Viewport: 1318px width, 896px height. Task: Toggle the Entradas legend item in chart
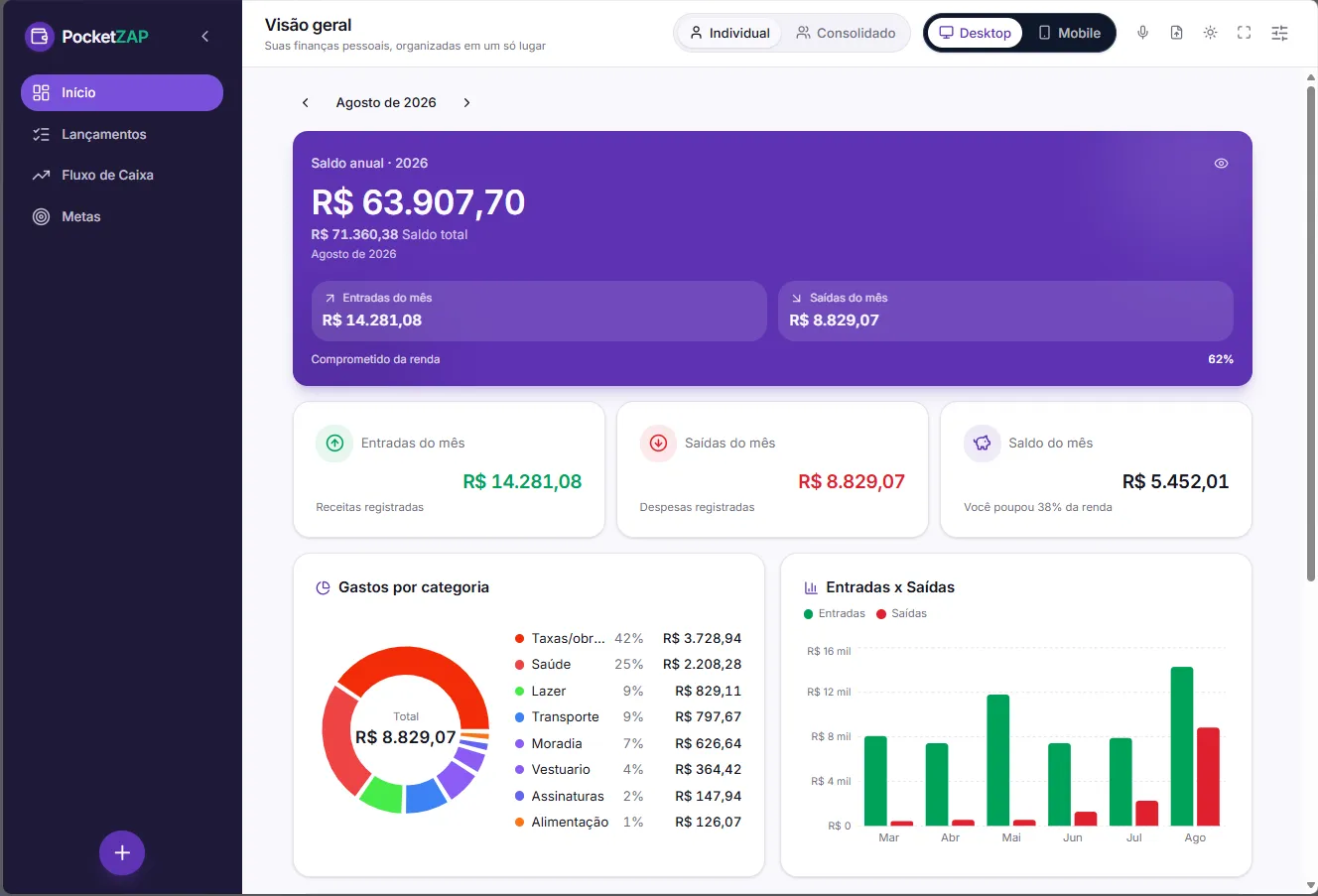[x=835, y=613]
